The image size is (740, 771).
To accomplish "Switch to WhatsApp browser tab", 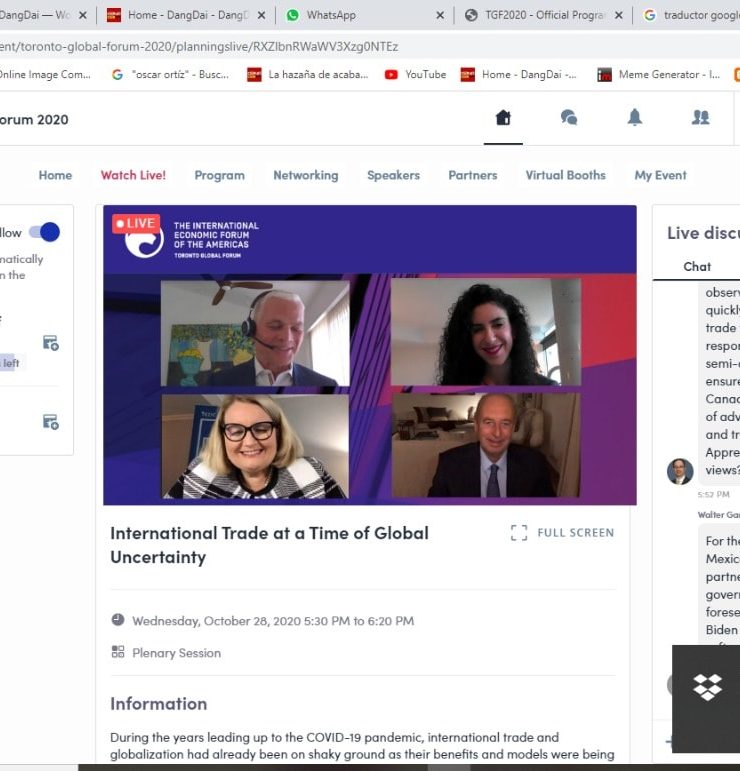I will 365,15.
